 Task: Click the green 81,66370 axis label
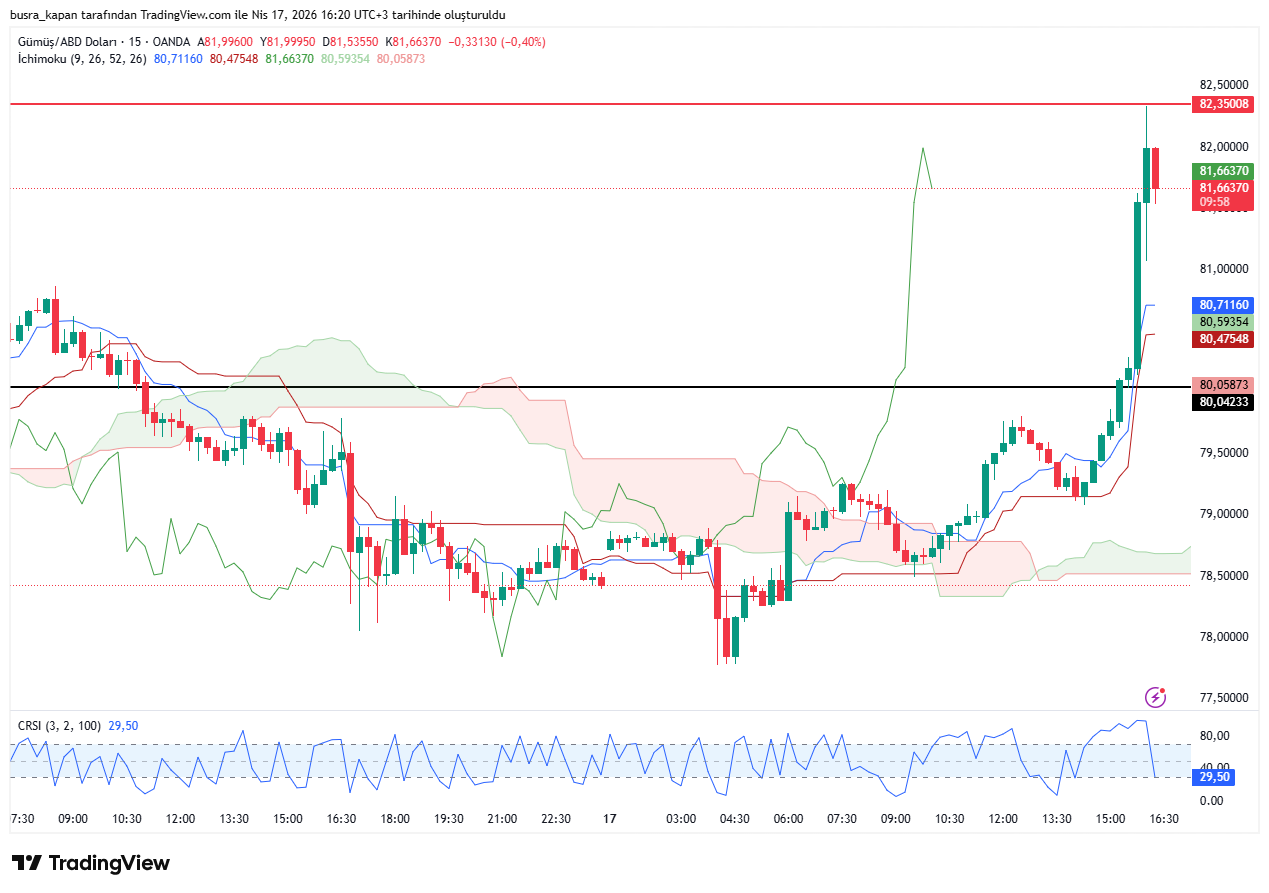coord(1223,171)
